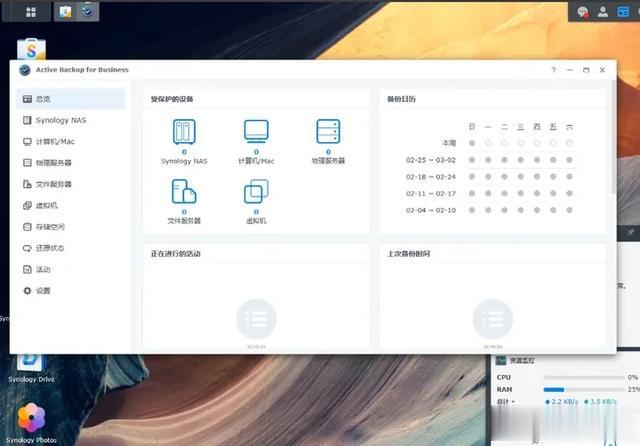Click the 文件服务器 file server icon

184,191
